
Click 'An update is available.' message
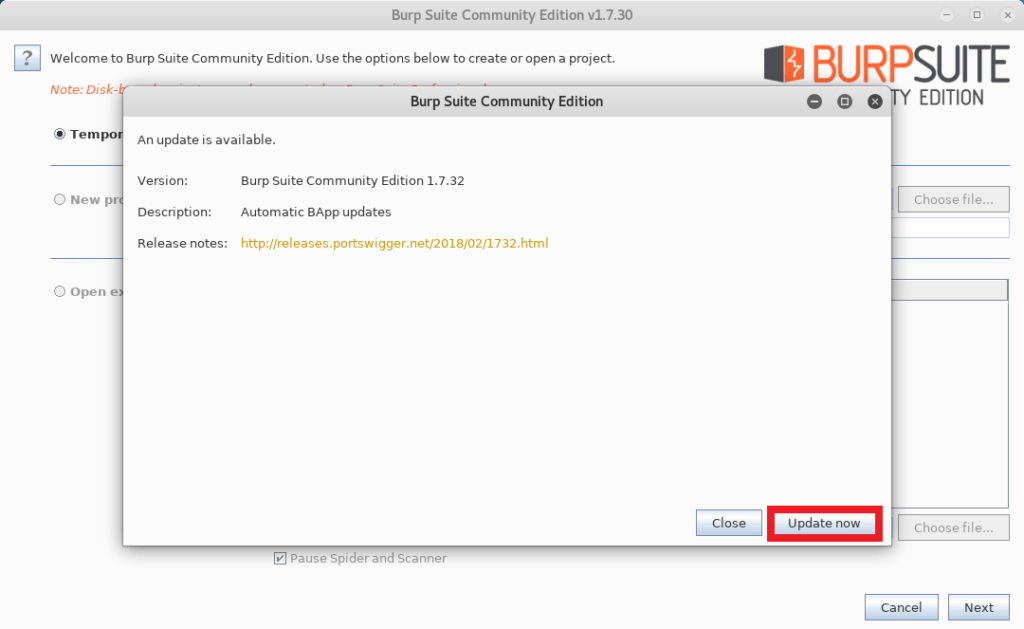[x=206, y=140]
